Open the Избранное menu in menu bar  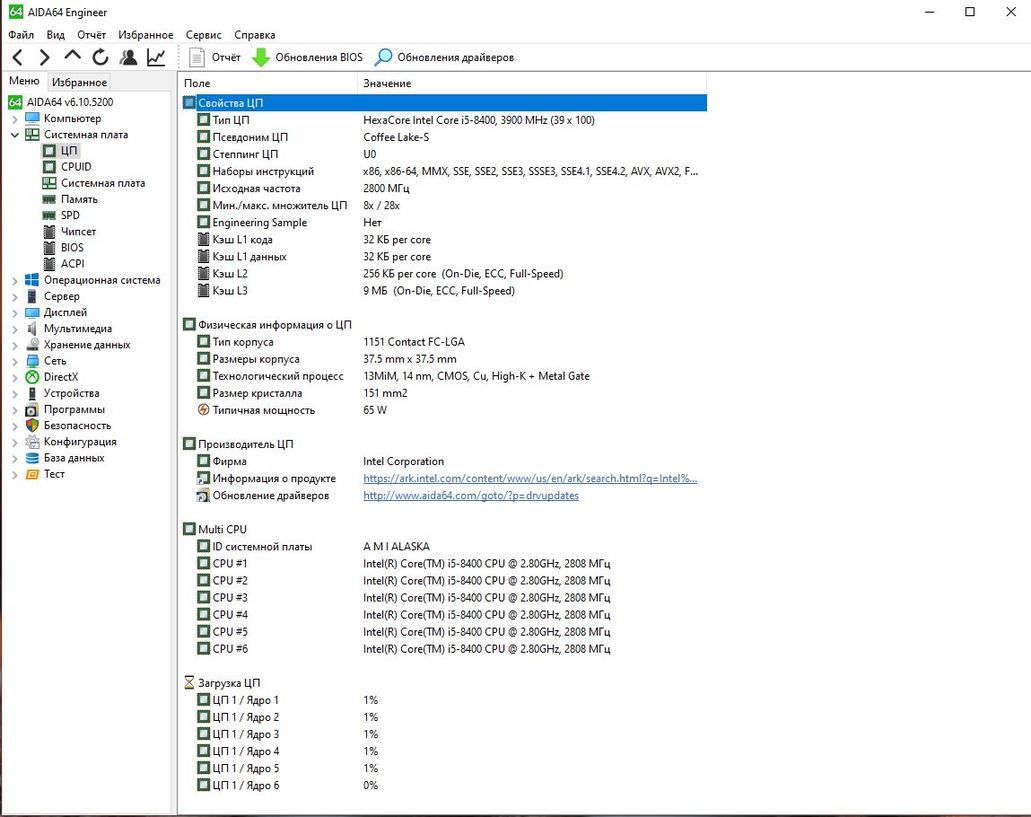(146, 35)
